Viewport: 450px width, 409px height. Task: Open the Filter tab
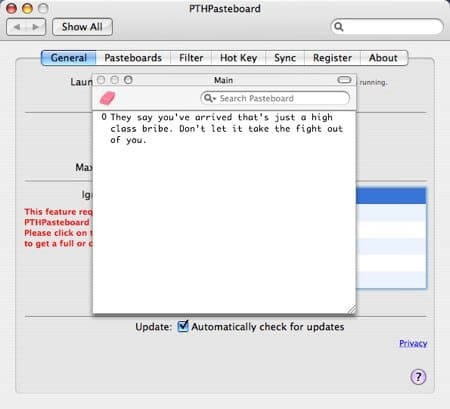(191, 58)
